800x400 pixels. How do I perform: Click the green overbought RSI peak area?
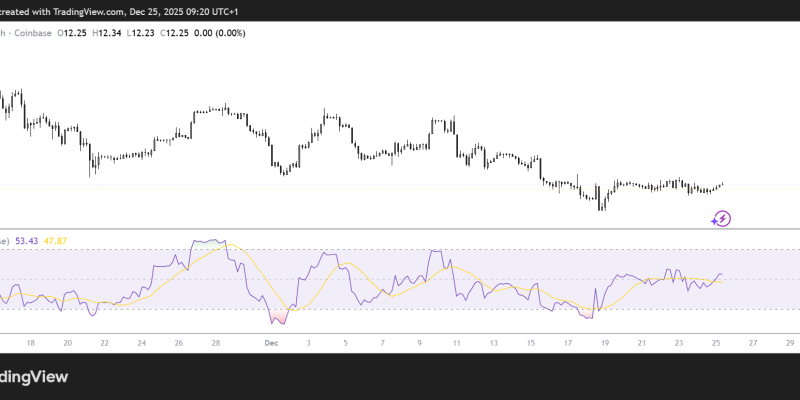(x=207, y=242)
